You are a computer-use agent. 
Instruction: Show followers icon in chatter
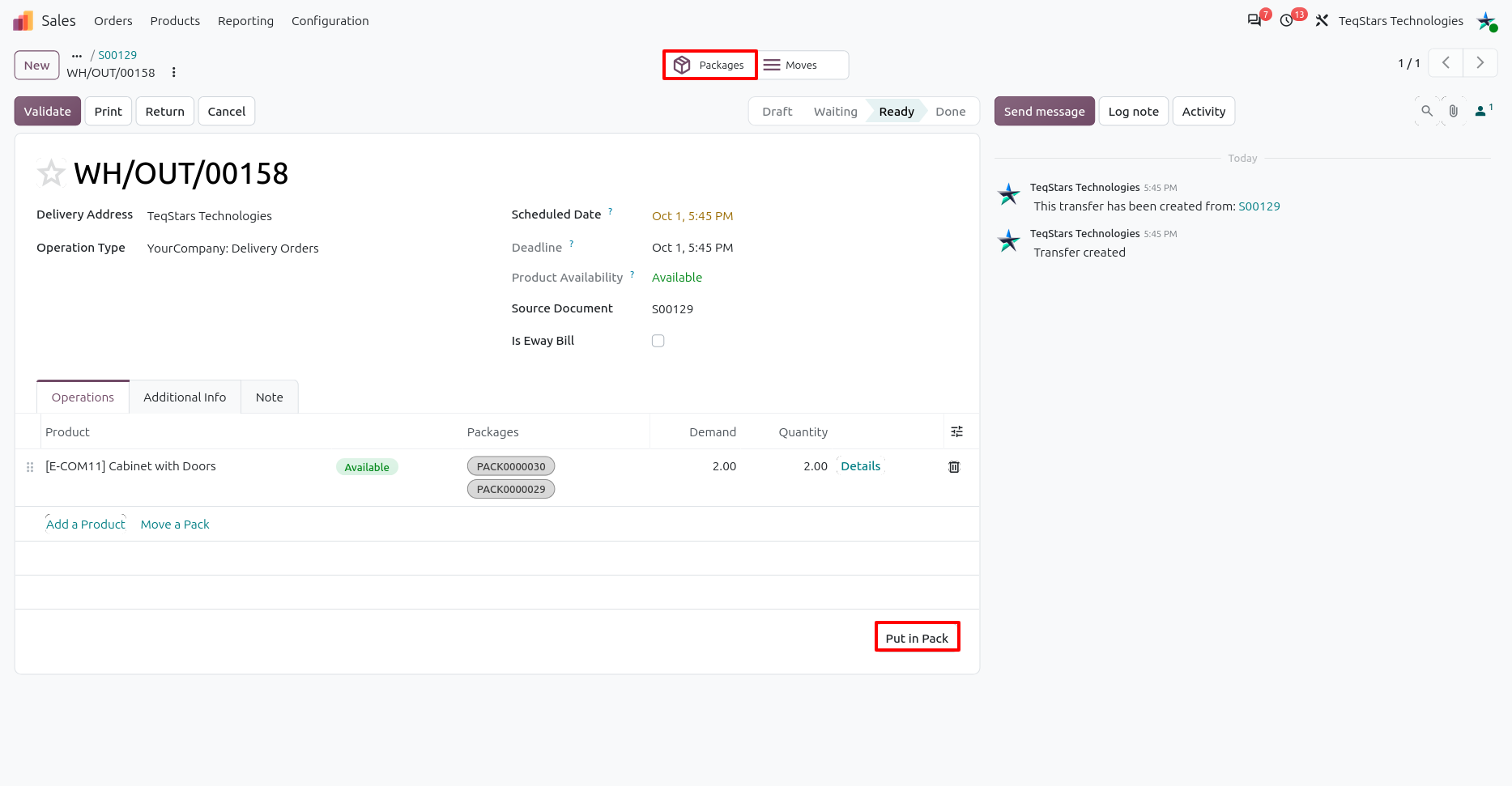click(x=1484, y=111)
